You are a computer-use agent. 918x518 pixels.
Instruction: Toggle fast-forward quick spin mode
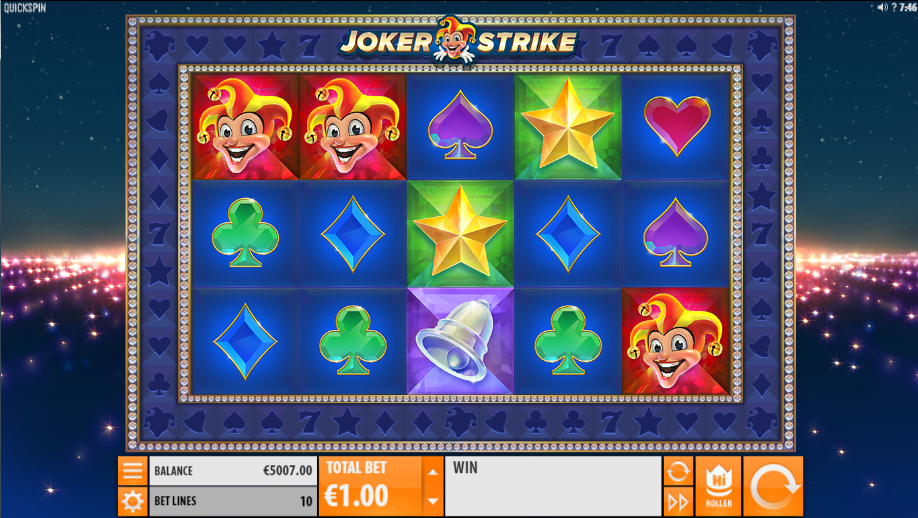(x=678, y=502)
